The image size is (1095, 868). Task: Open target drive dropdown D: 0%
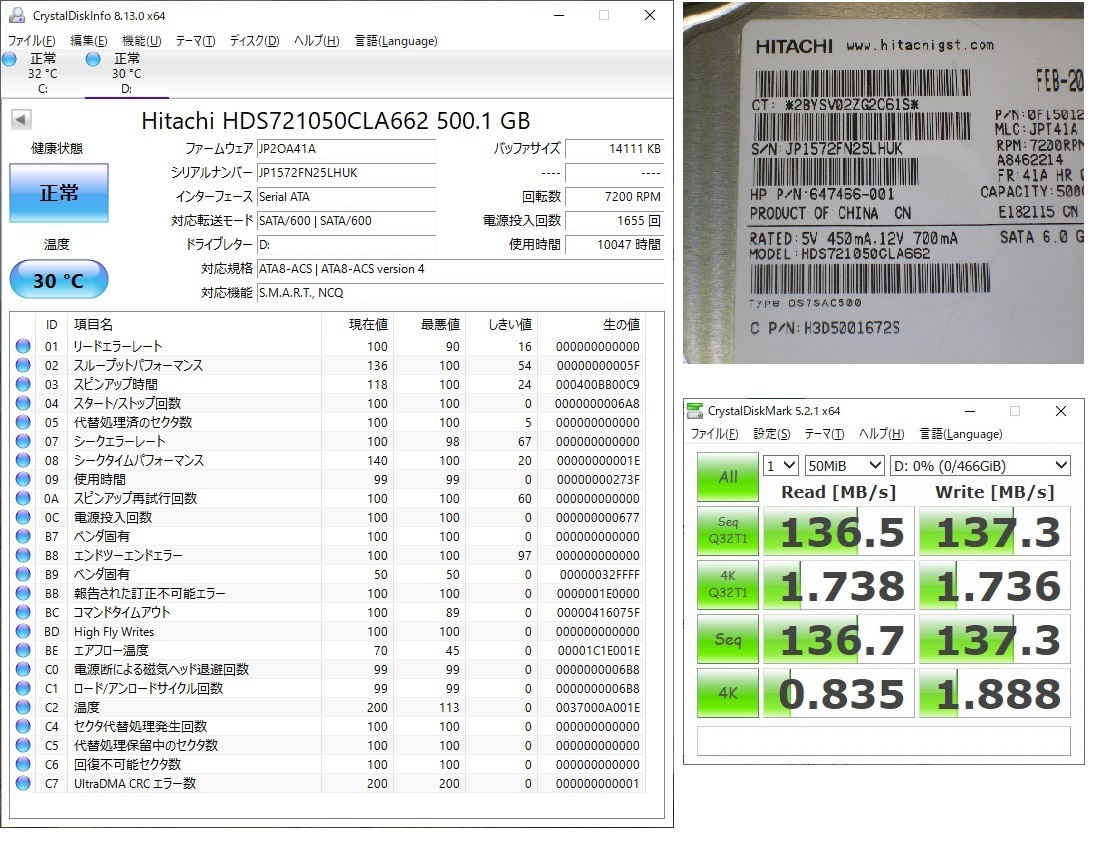(x=980, y=465)
